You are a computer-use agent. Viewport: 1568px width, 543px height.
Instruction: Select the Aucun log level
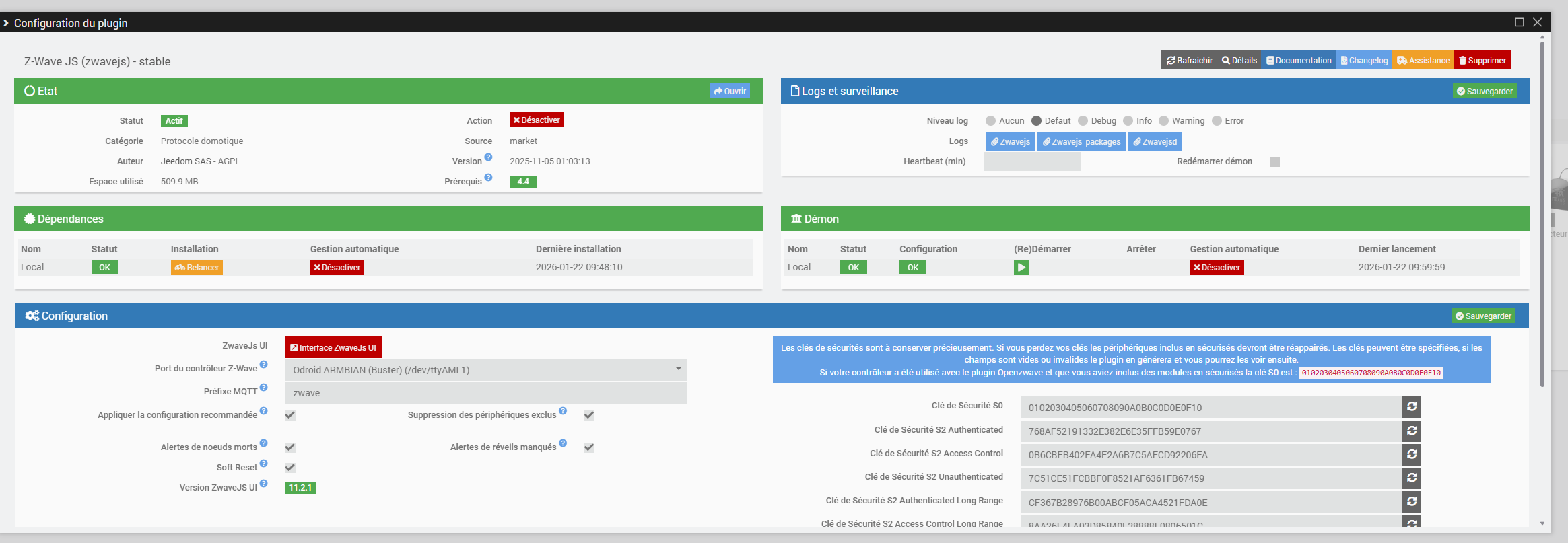(x=990, y=121)
